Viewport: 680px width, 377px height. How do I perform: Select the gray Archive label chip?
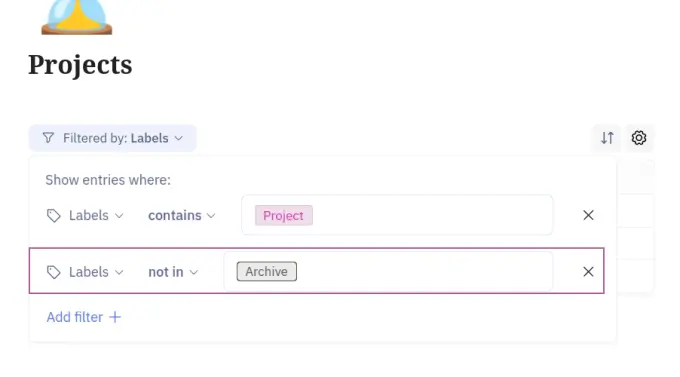click(x=267, y=272)
